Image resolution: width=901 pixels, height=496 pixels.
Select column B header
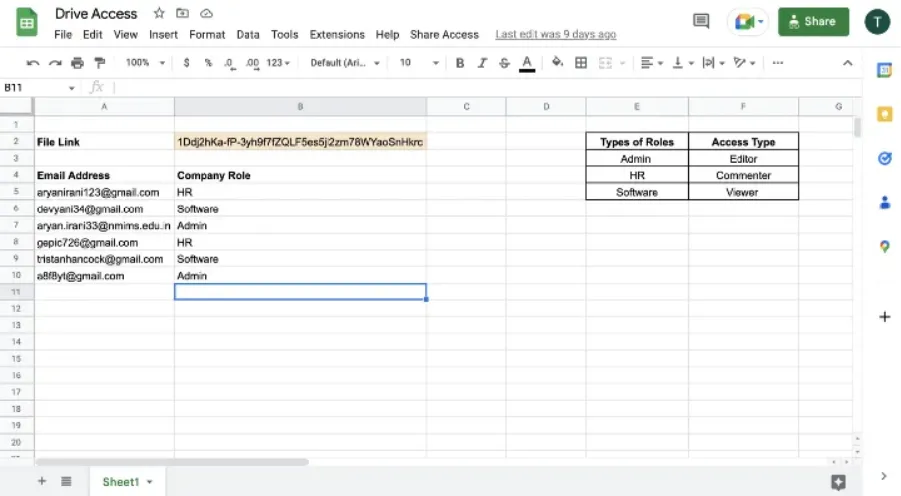[x=301, y=106]
